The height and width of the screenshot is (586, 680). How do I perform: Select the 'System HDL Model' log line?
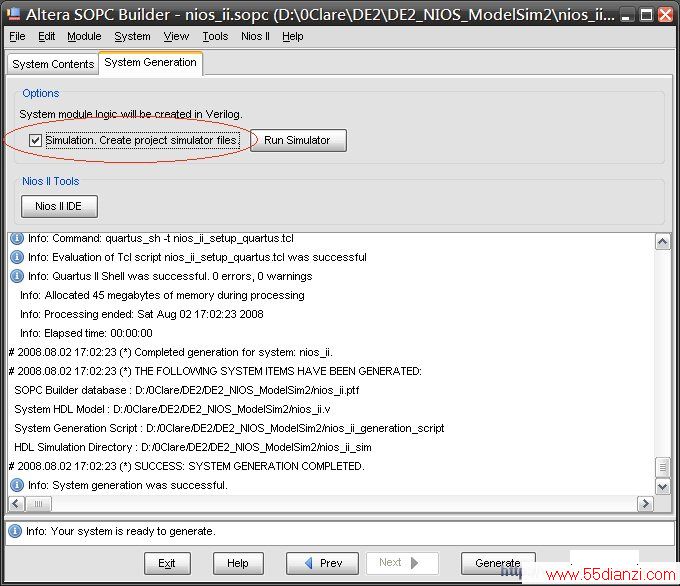coord(172,409)
